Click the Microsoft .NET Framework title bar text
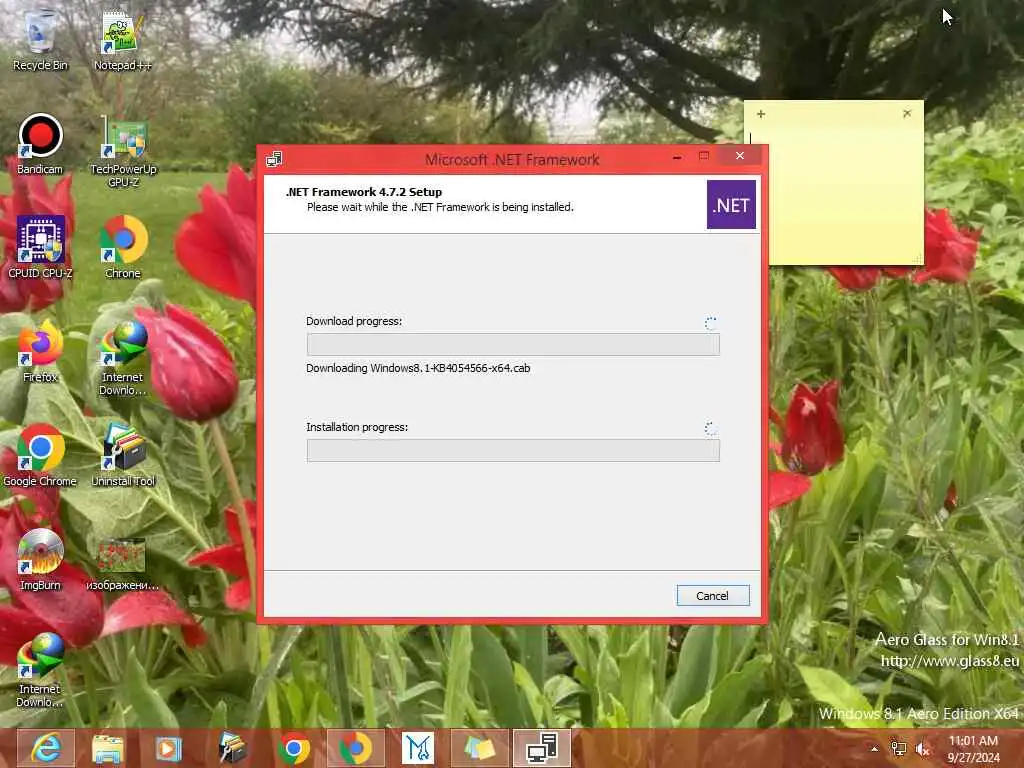This screenshot has height=768, width=1024. (512, 159)
